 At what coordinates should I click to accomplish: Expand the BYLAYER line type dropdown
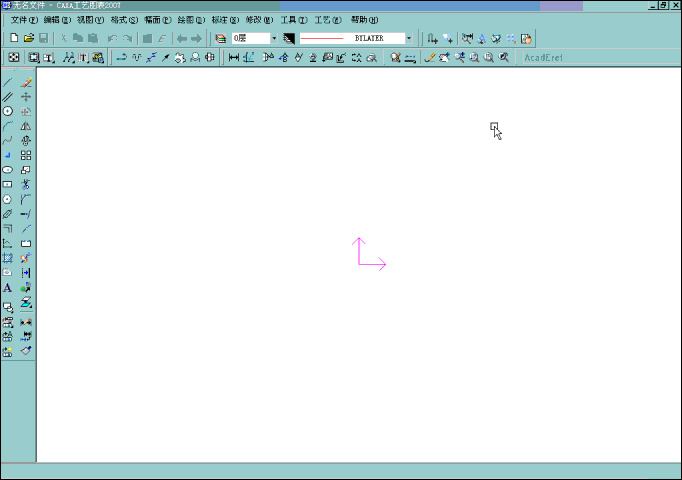point(409,38)
